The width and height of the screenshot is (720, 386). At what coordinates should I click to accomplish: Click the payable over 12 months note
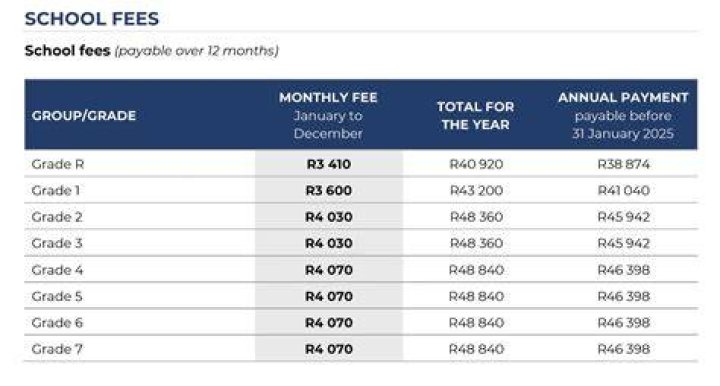click(x=197, y=51)
